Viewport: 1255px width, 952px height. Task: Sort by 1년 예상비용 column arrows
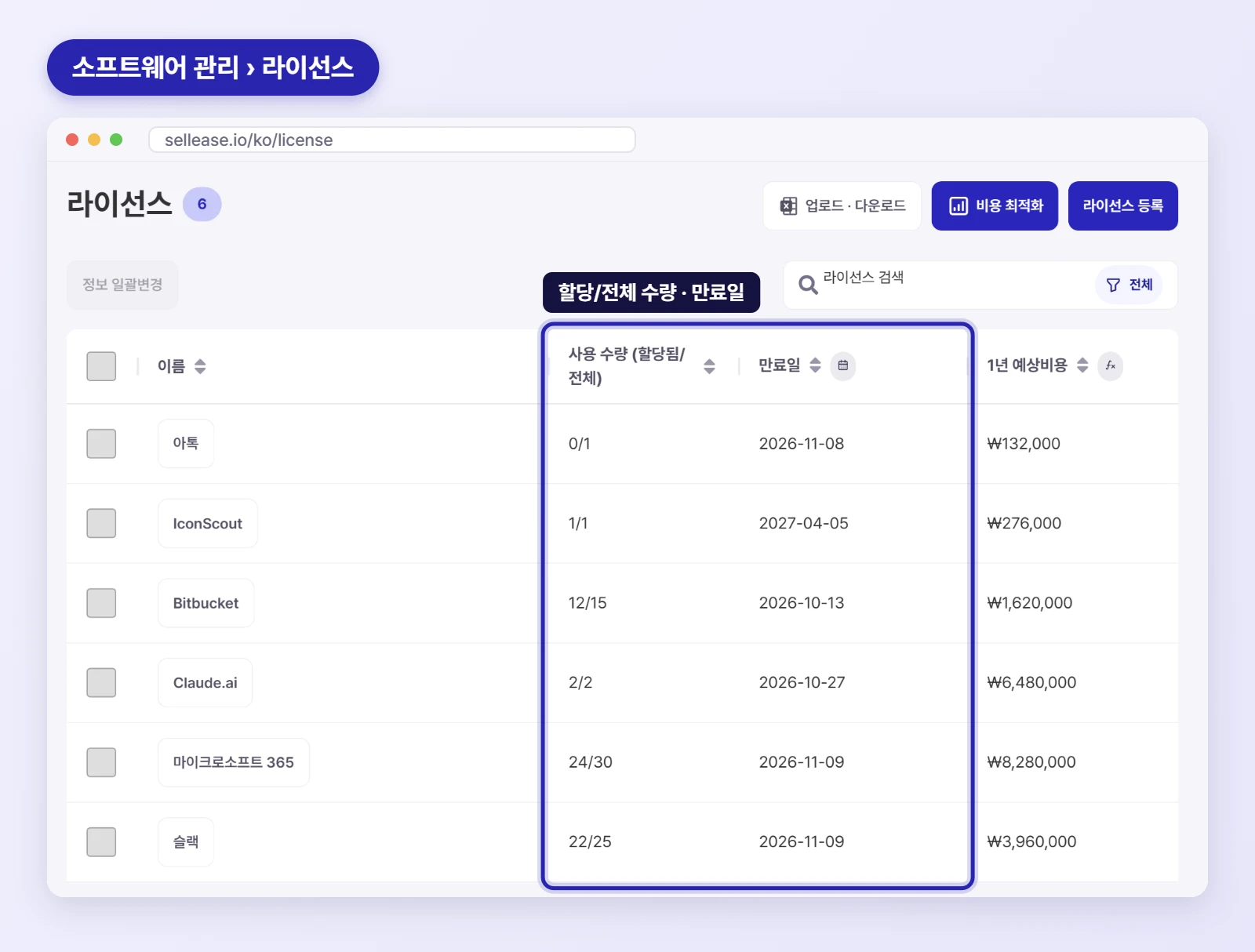point(1082,365)
